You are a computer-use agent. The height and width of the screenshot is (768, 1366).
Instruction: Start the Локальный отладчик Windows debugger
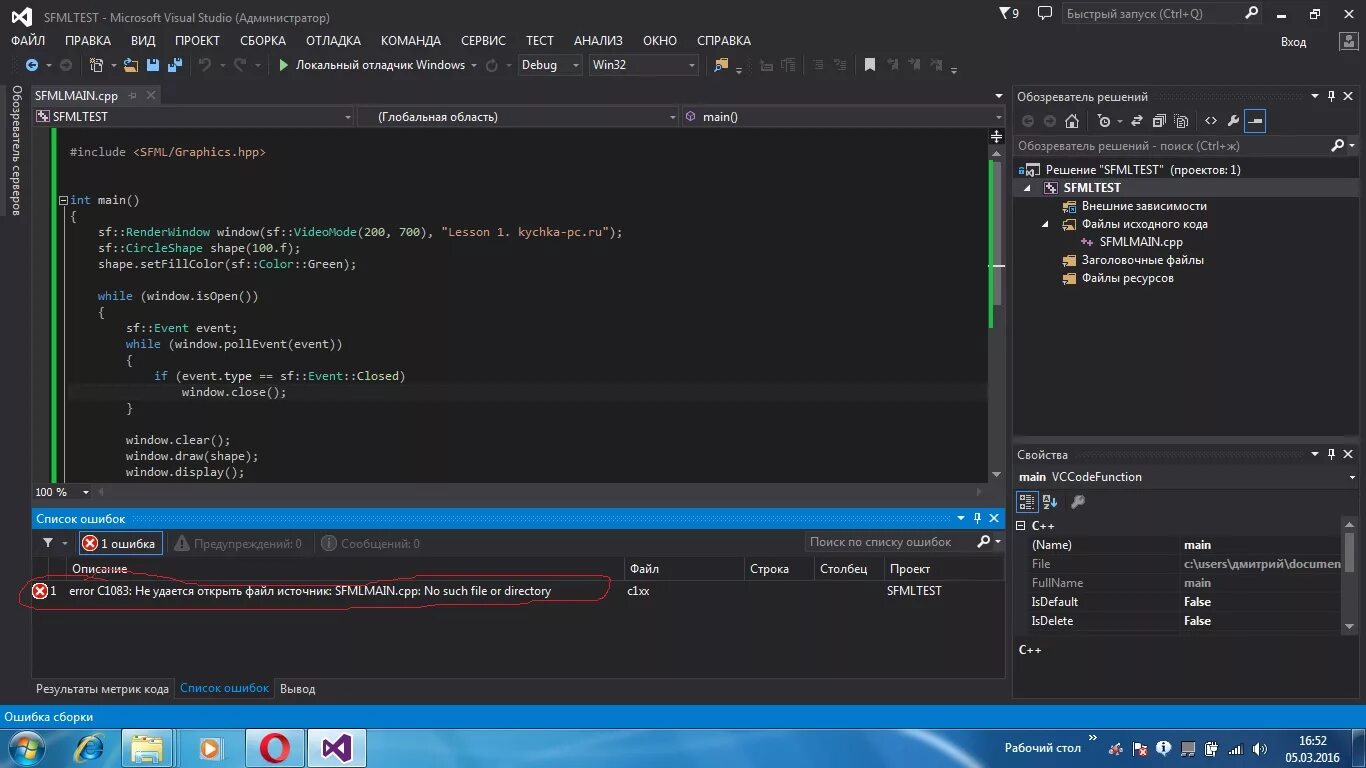[x=371, y=65]
